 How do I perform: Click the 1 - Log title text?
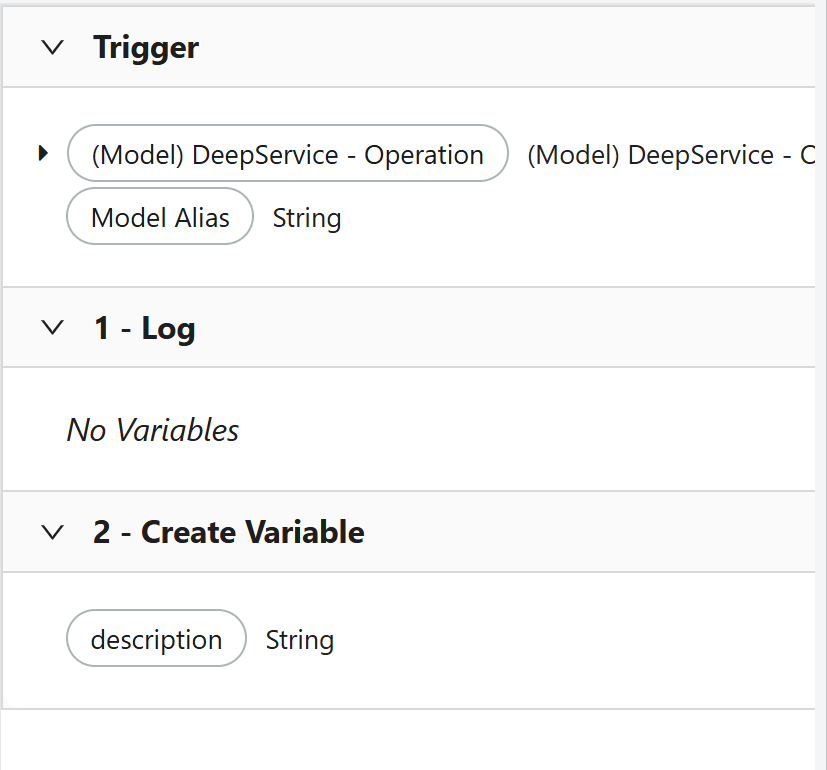point(145,328)
